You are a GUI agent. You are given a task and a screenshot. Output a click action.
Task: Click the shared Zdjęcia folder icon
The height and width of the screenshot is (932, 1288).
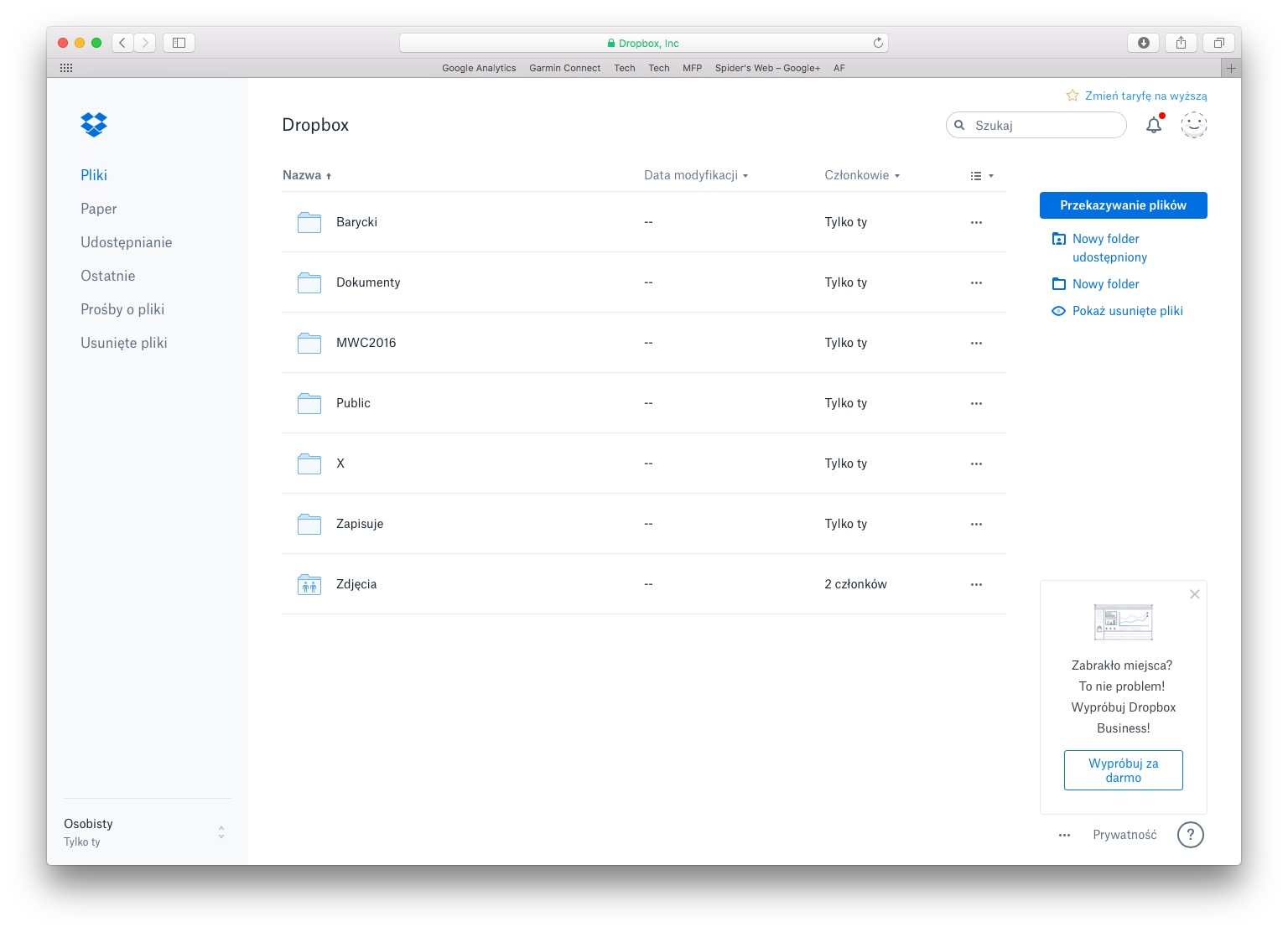click(309, 584)
